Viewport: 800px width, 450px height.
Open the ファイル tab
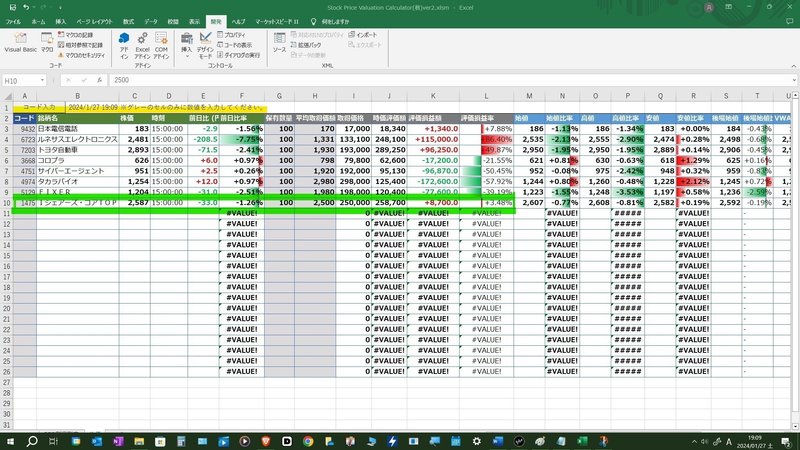[x=13, y=21]
